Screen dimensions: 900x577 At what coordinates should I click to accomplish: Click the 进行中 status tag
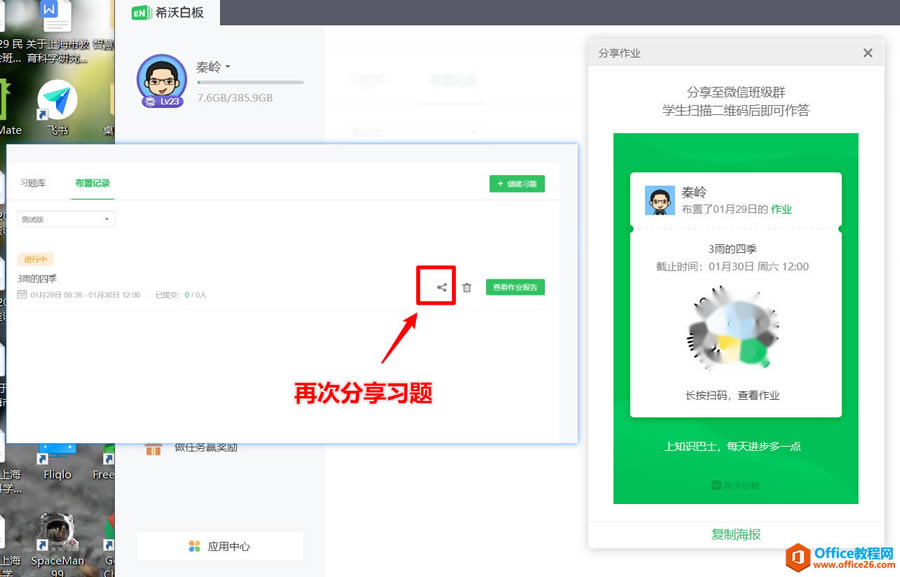point(35,260)
